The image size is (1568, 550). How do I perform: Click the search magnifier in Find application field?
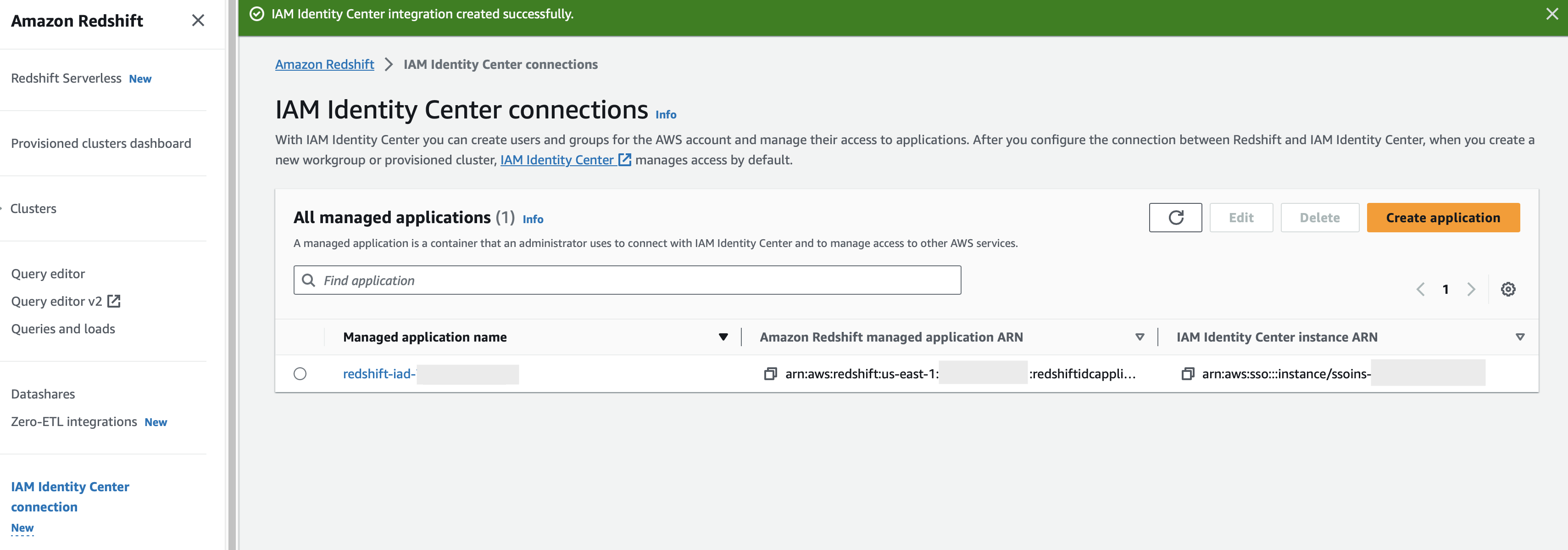[x=309, y=280]
